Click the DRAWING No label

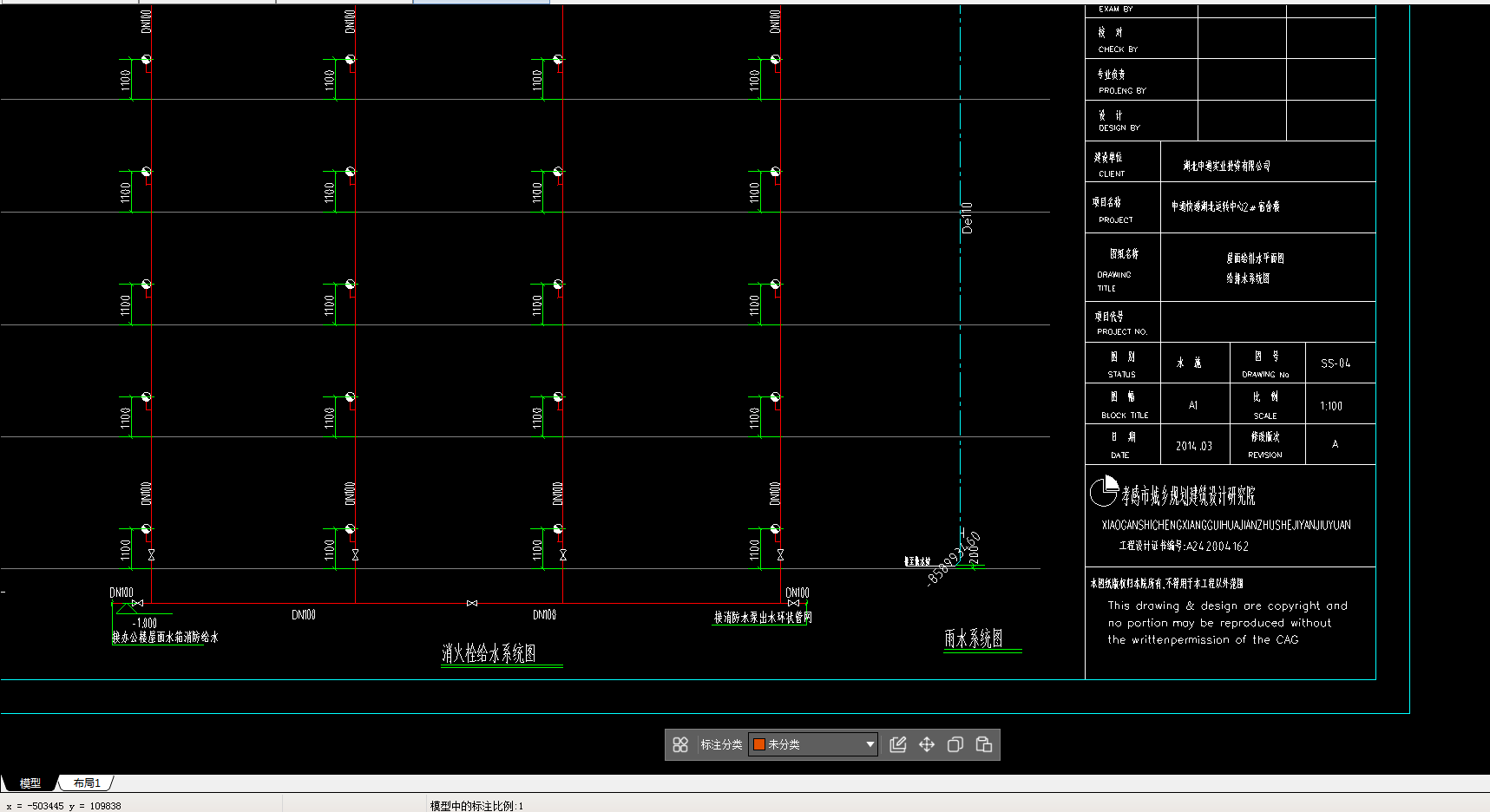coord(1265,375)
